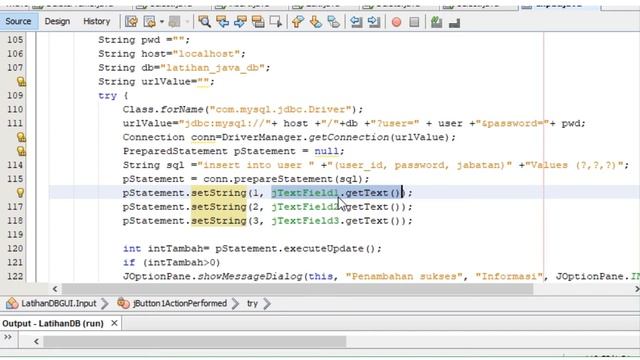Click "com.mysql.jdbc.Driver" string

point(280,109)
